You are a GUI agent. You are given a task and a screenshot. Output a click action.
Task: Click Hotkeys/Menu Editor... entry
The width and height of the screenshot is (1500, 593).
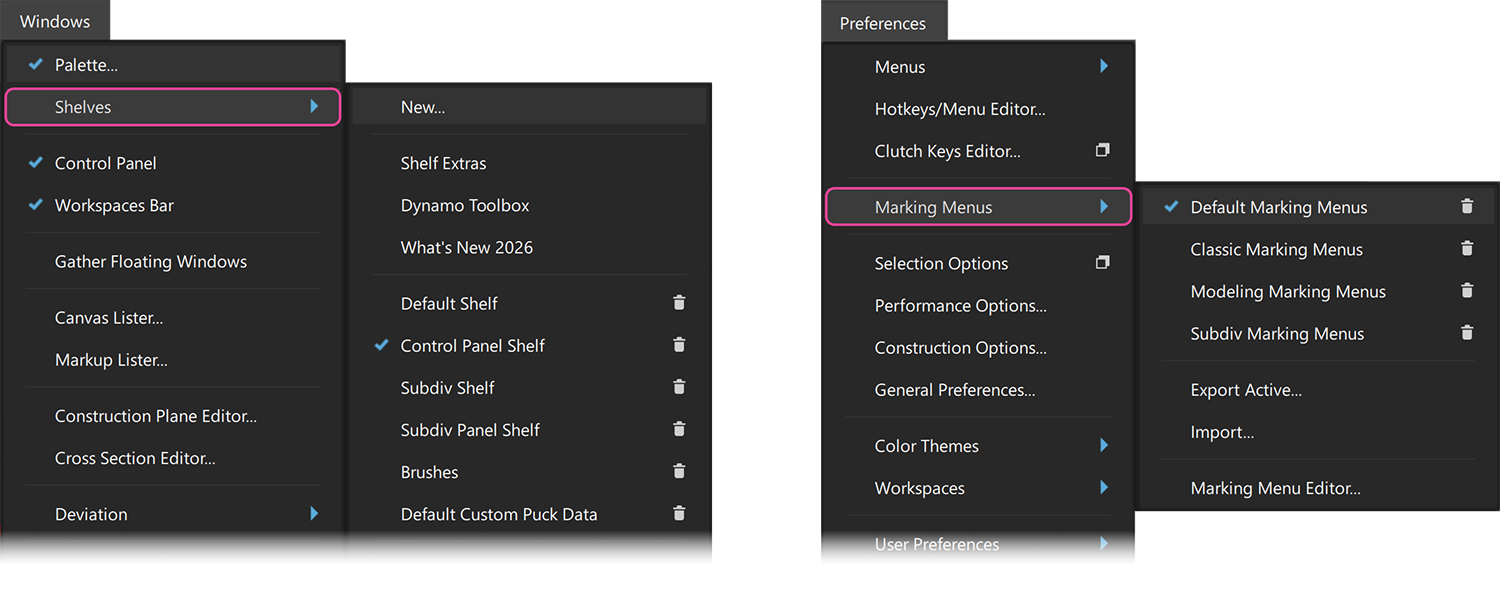coord(960,109)
